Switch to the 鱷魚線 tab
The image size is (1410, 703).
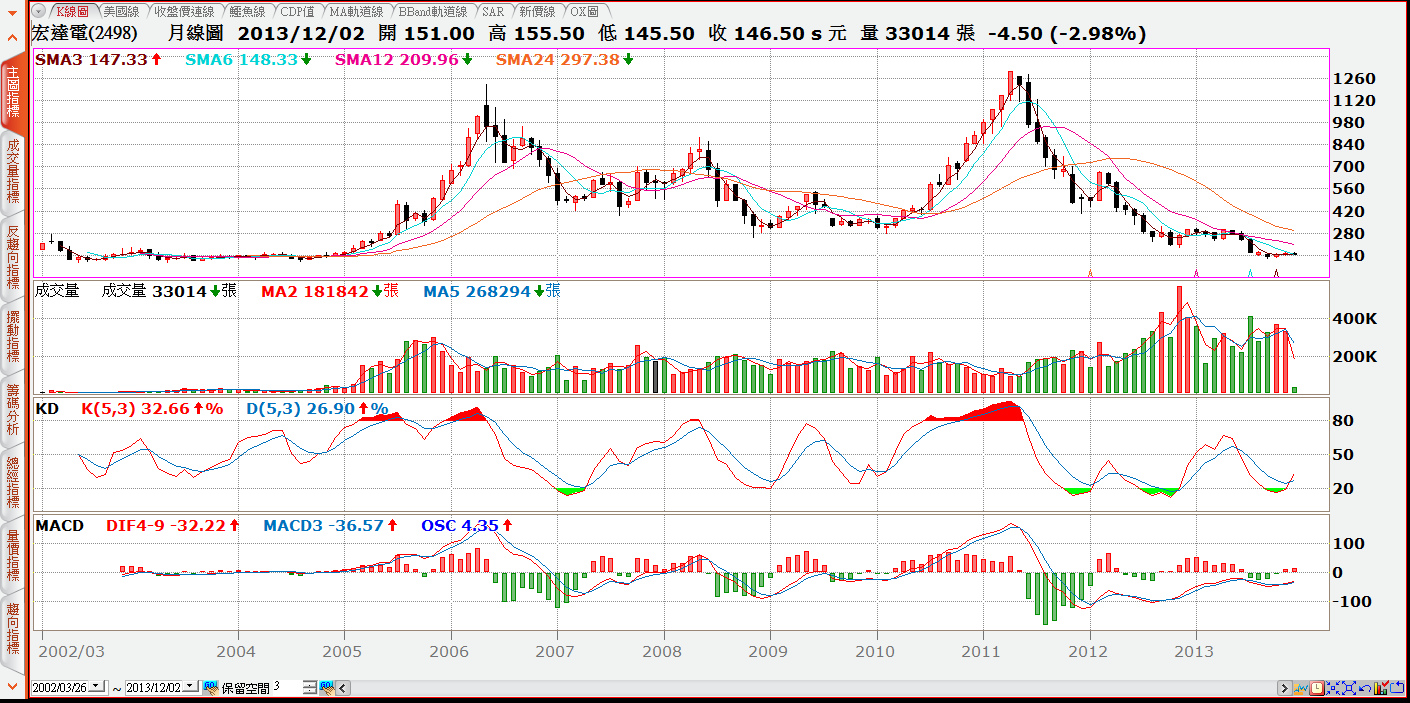coord(247,11)
